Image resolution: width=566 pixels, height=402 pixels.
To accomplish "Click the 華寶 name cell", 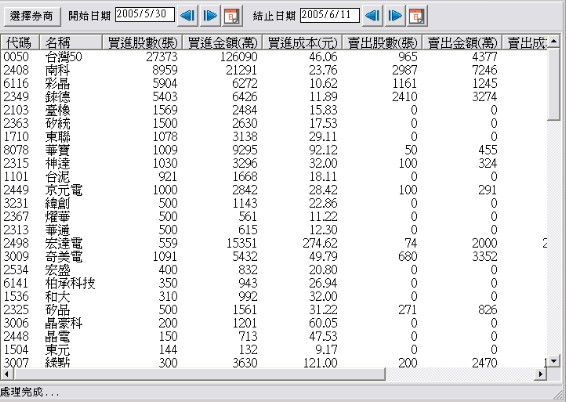I will click(58, 150).
